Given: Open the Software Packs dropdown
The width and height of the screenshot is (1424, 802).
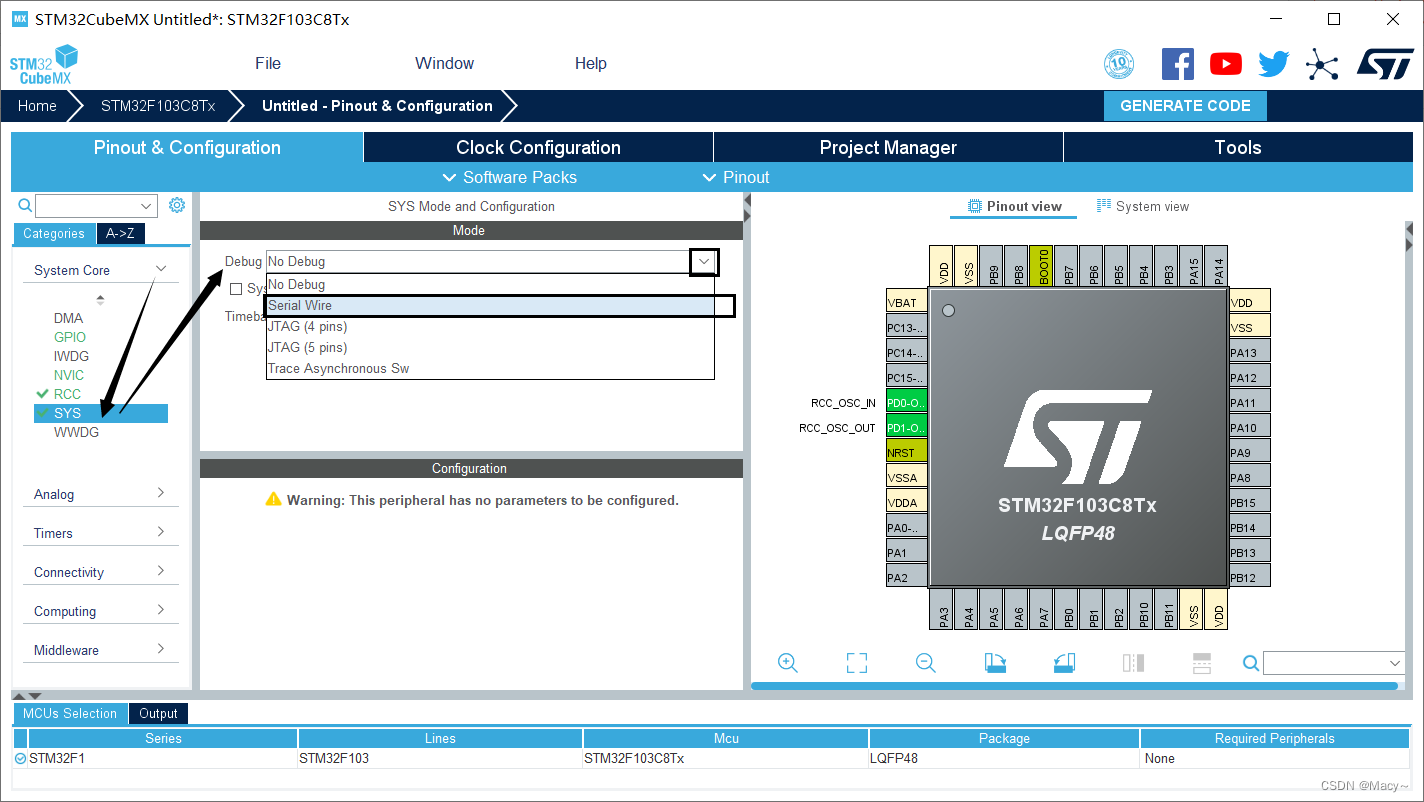Looking at the screenshot, I should pos(509,177).
